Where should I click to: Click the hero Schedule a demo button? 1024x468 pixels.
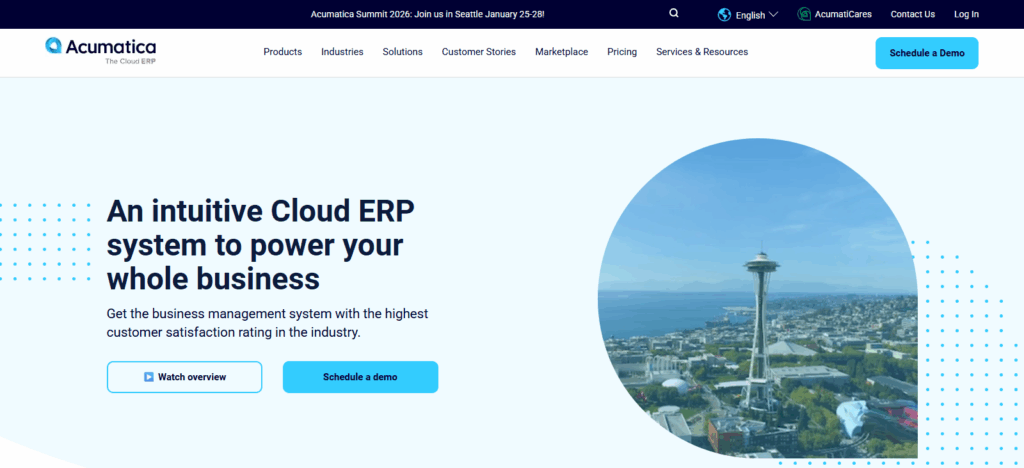pyautogui.click(x=360, y=377)
